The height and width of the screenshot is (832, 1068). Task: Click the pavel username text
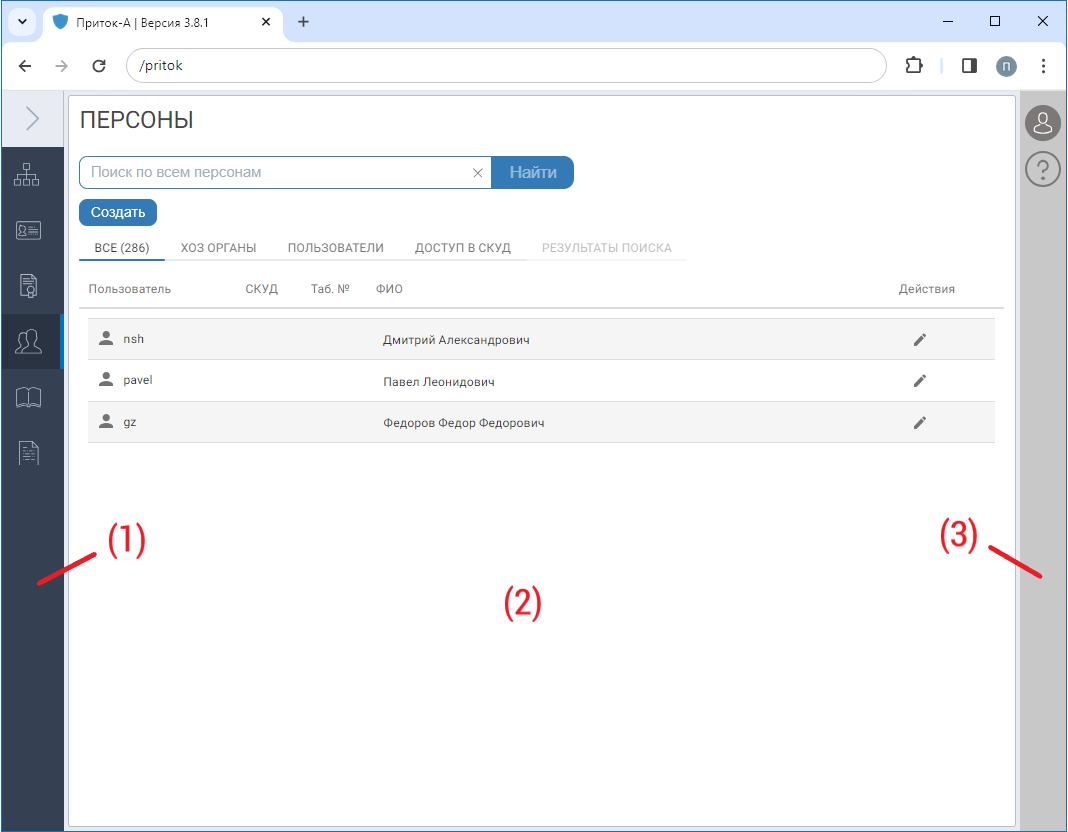[138, 379]
